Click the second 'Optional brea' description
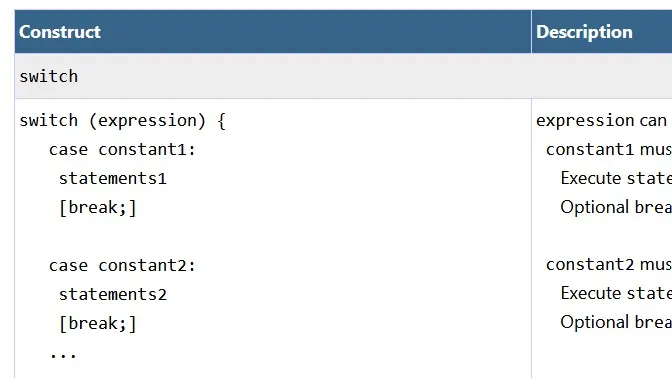Screen dimensions: 672x378 point(616,322)
